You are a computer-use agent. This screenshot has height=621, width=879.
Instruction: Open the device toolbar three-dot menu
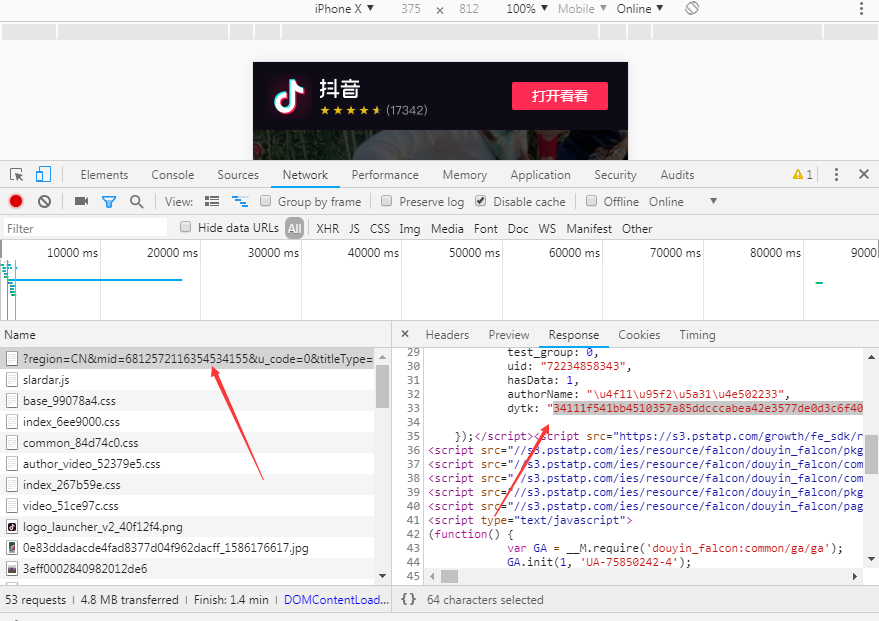pyautogui.click(x=861, y=8)
